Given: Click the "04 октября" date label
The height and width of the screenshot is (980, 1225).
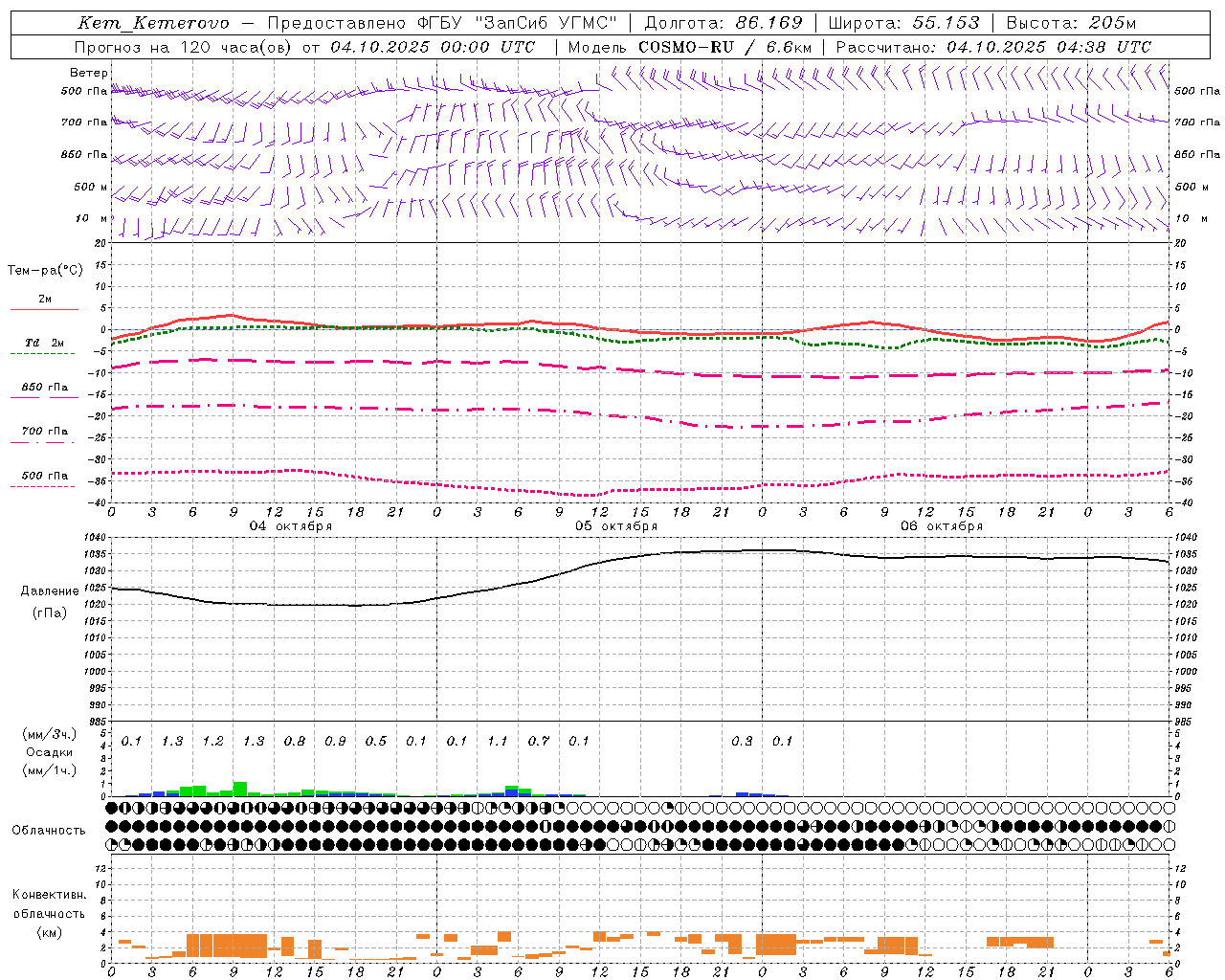Looking at the screenshot, I should [x=291, y=526].
